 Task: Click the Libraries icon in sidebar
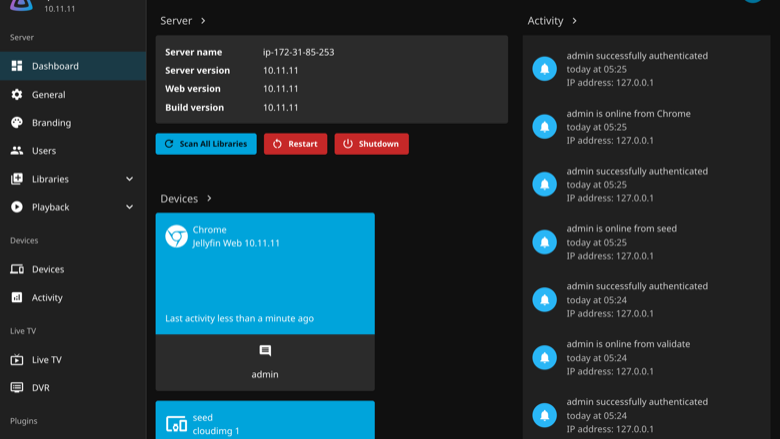tap(17, 179)
